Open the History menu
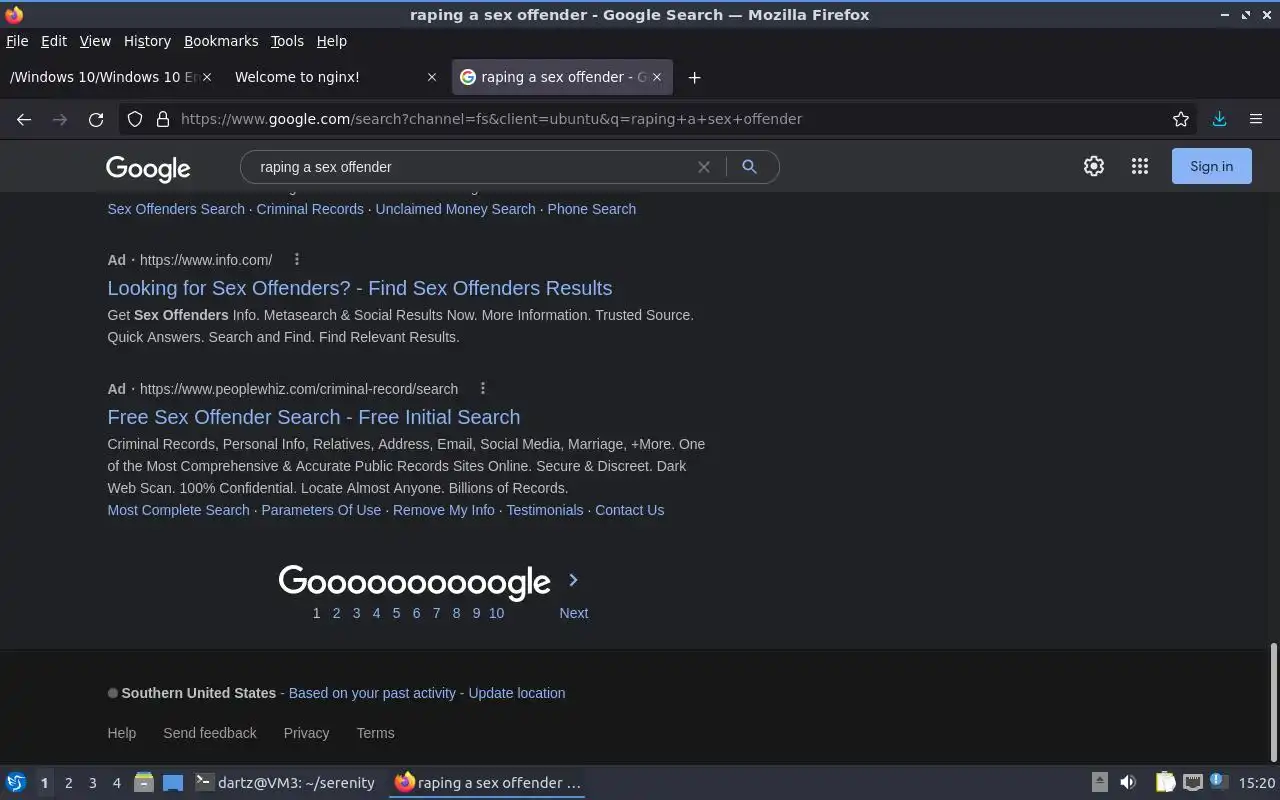 tap(147, 41)
